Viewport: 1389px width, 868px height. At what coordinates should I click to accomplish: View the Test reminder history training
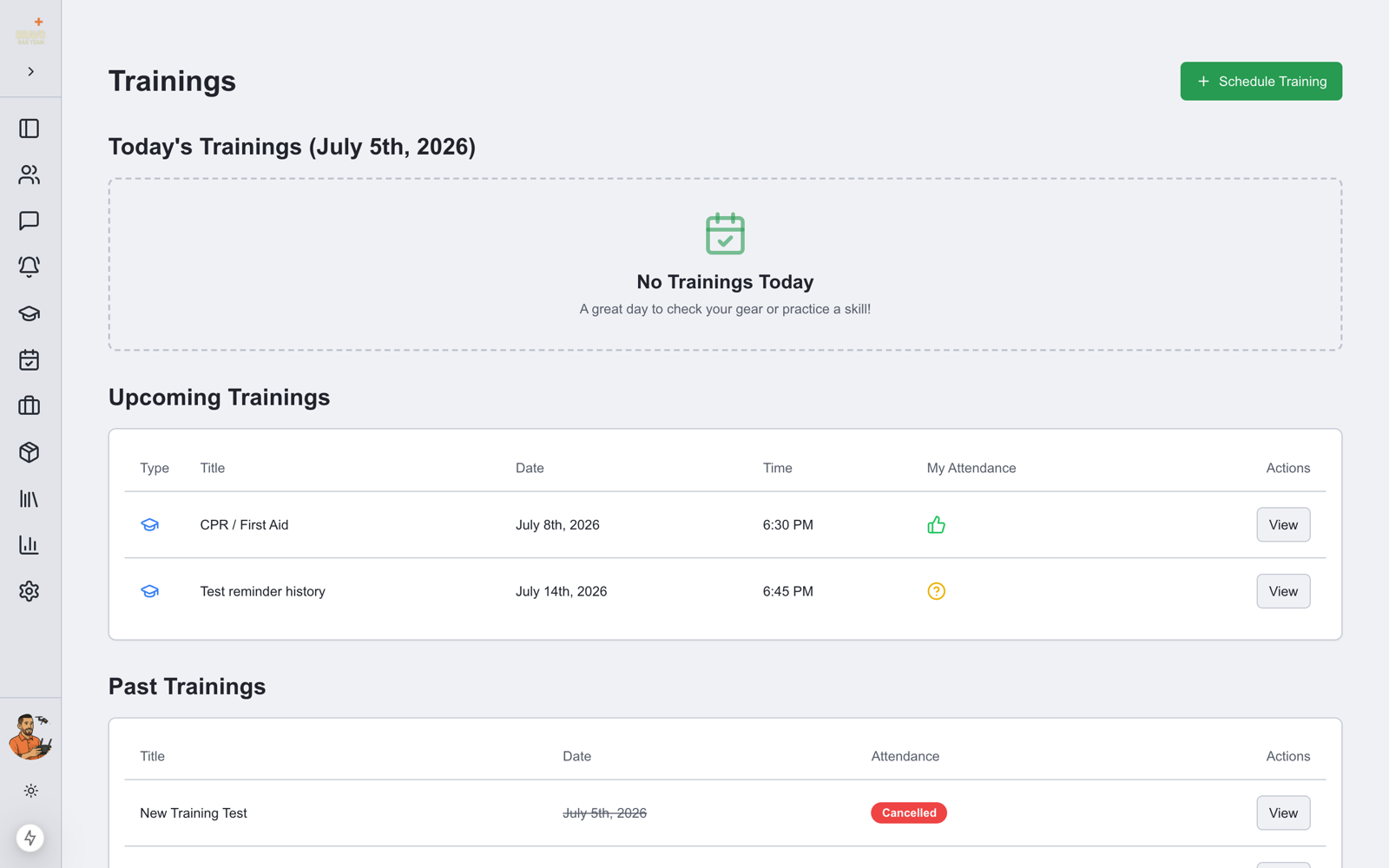coord(1283,591)
